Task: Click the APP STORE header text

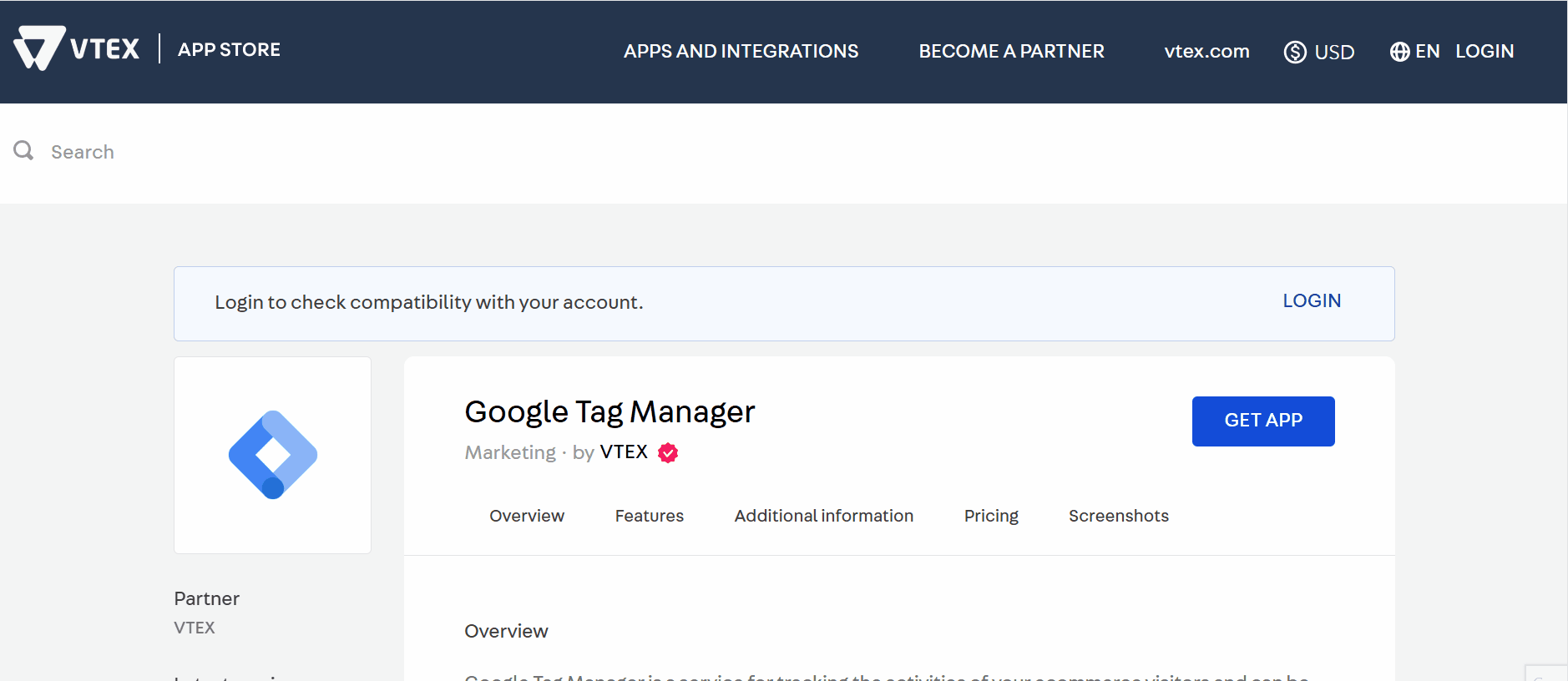Action: pyautogui.click(x=229, y=49)
